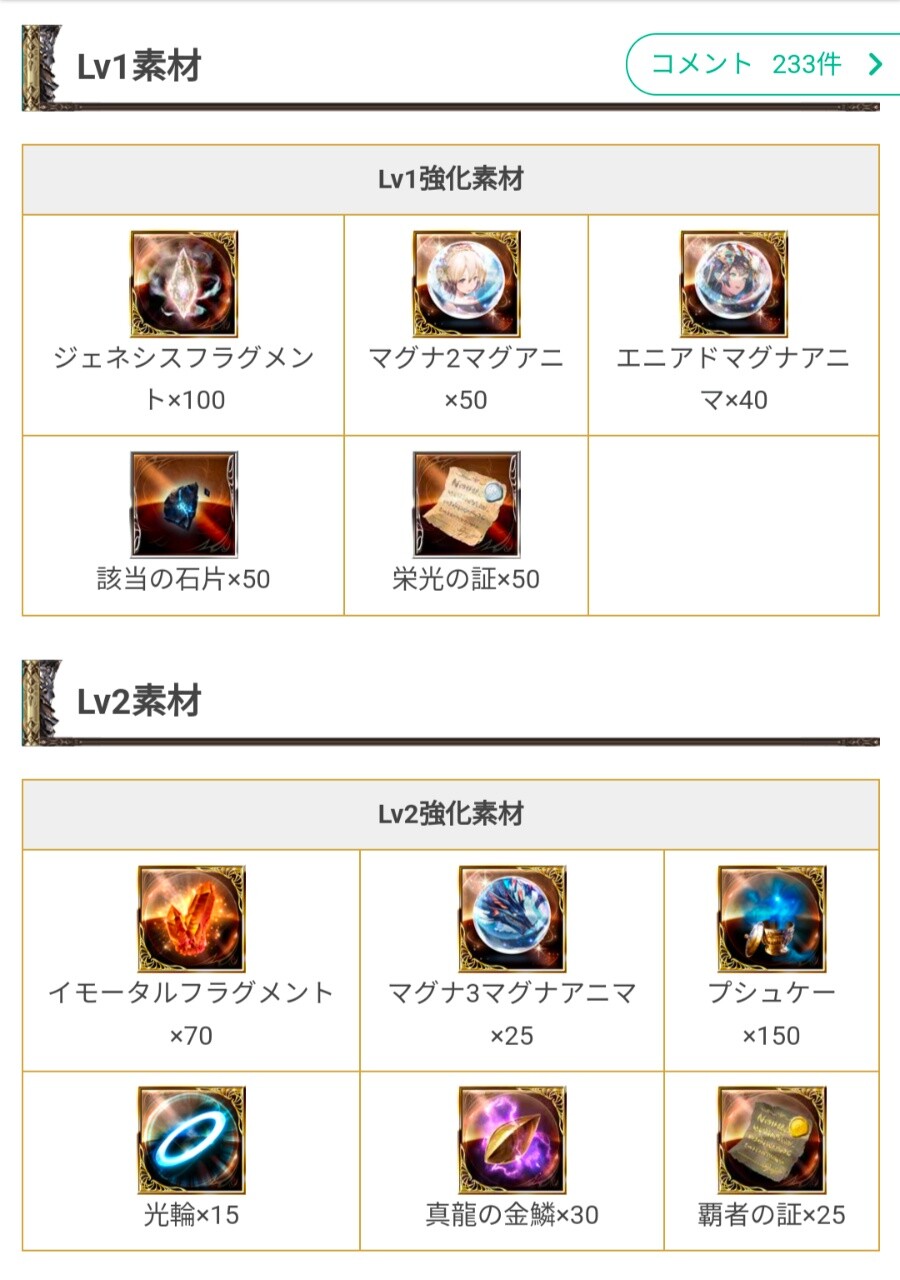Click the chevron arrow in comment button
Image resolution: width=900 pixels, height=1280 pixels.
pos(876,65)
